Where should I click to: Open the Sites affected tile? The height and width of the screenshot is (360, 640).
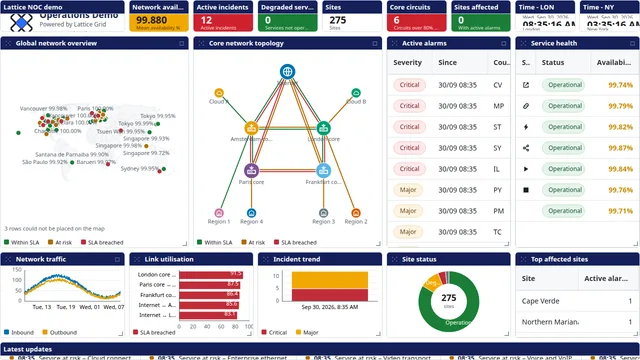point(481,16)
